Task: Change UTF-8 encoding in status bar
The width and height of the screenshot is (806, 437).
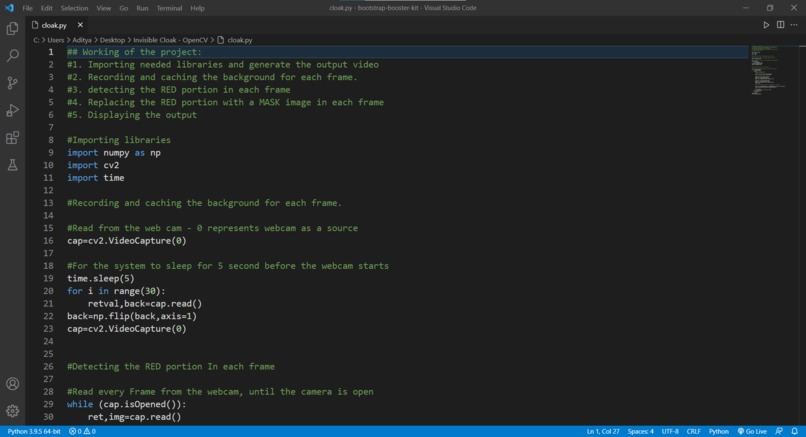Action: click(670, 431)
